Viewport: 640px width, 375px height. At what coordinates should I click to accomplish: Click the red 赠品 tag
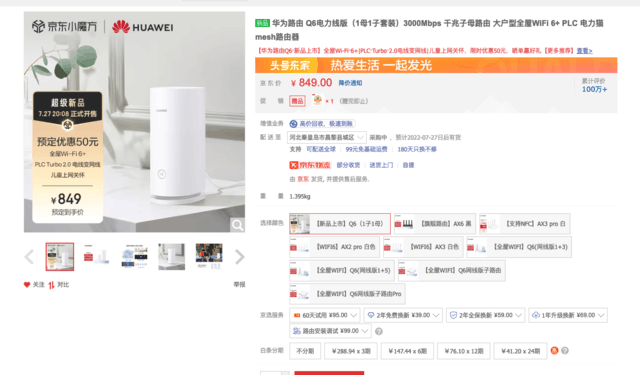[x=297, y=101]
